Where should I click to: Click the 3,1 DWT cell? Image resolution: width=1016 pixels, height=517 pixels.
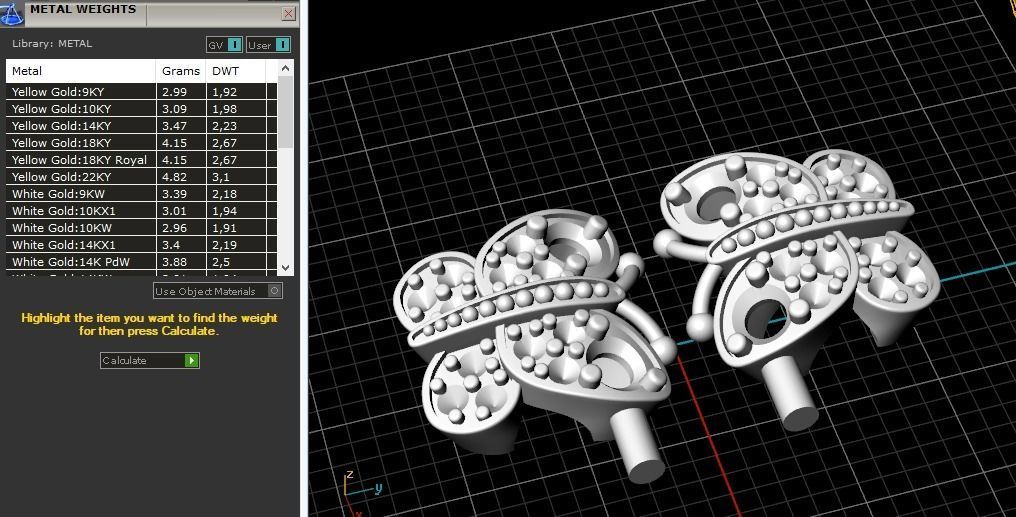[236, 176]
